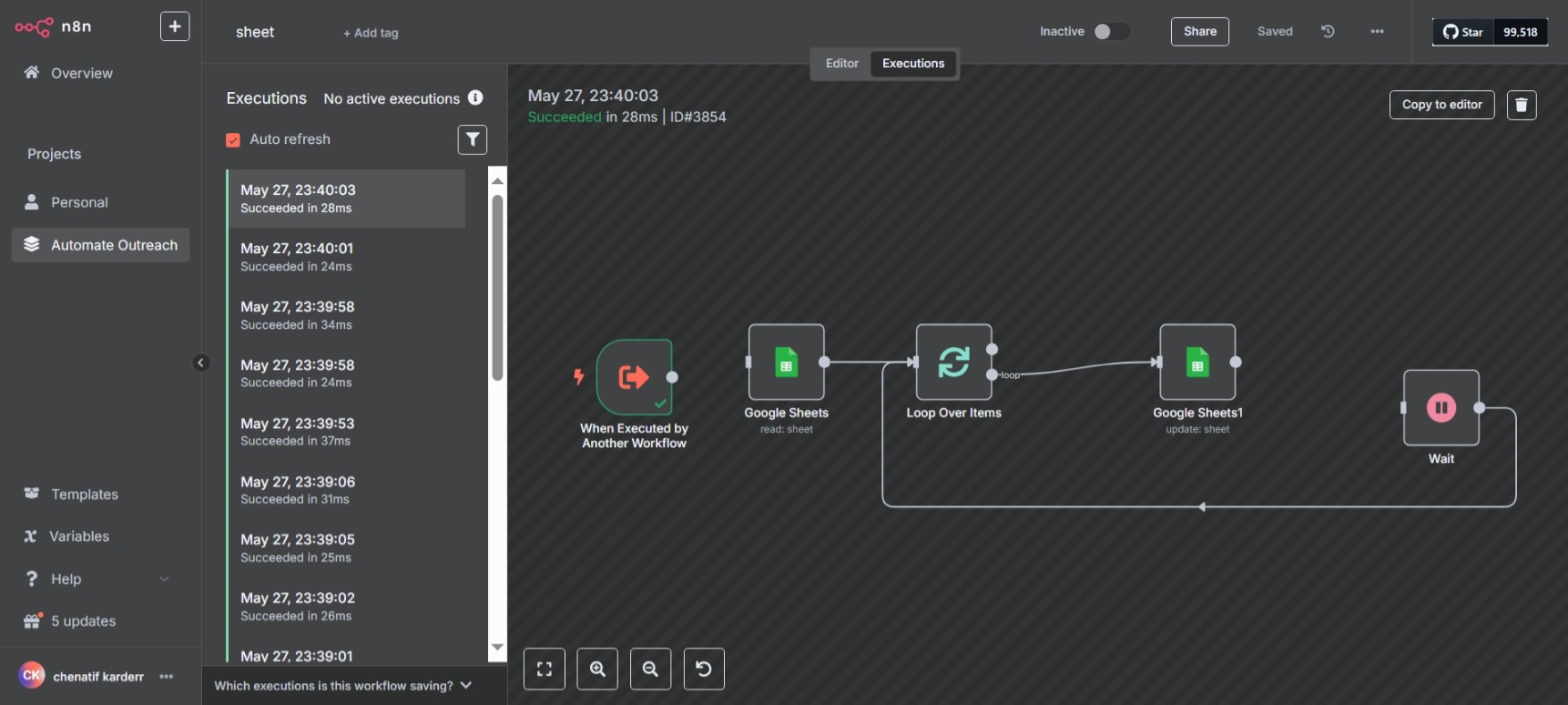Click the sheet workflow name
The image size is (1568, 705).
255,32
